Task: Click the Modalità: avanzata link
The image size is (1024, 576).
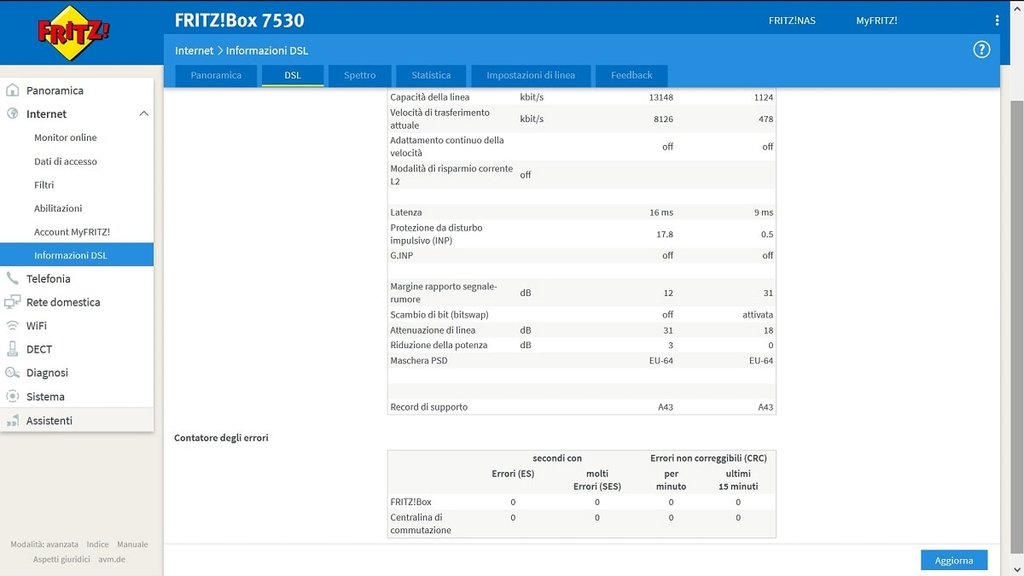Action: pos(44,544)
